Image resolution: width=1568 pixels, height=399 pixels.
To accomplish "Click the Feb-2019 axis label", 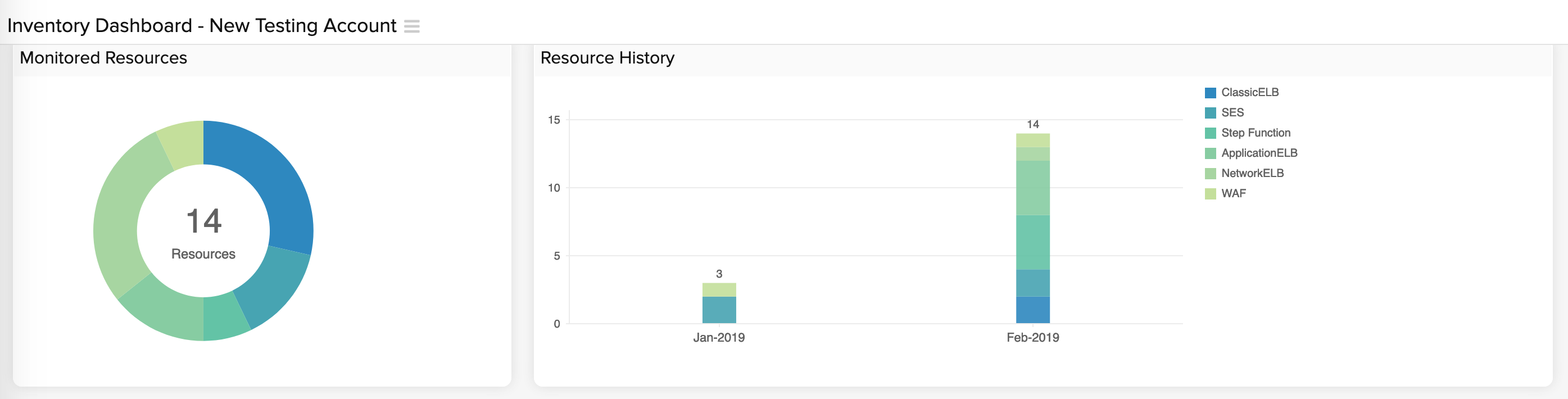I will pos(1032,338).
